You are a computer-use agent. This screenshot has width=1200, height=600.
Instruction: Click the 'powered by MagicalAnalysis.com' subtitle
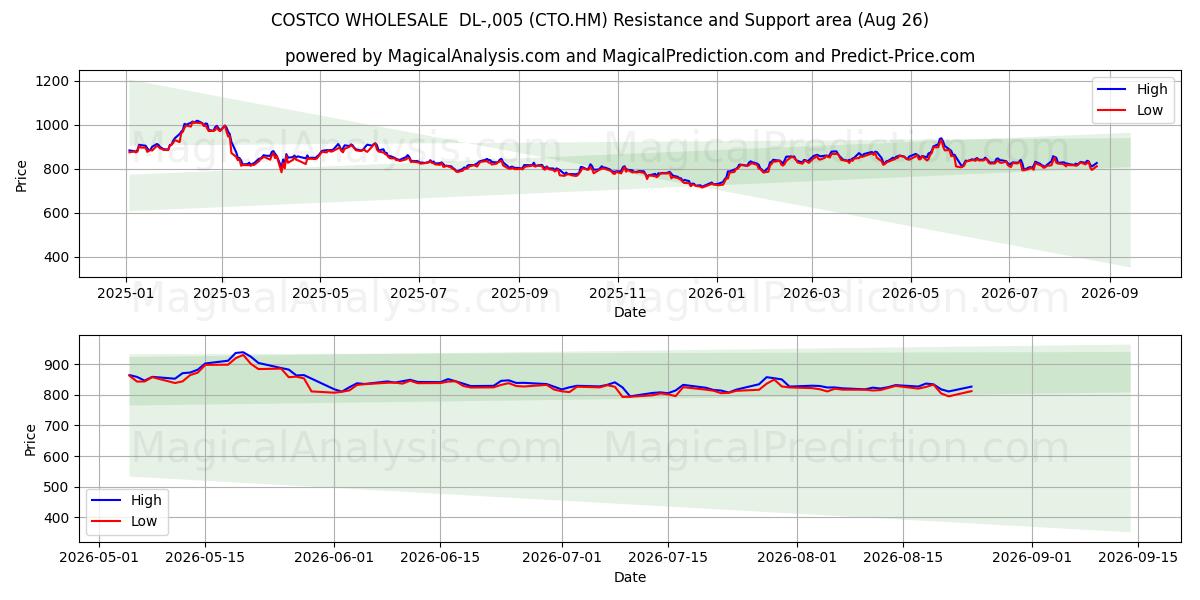(x=630, y=56)
